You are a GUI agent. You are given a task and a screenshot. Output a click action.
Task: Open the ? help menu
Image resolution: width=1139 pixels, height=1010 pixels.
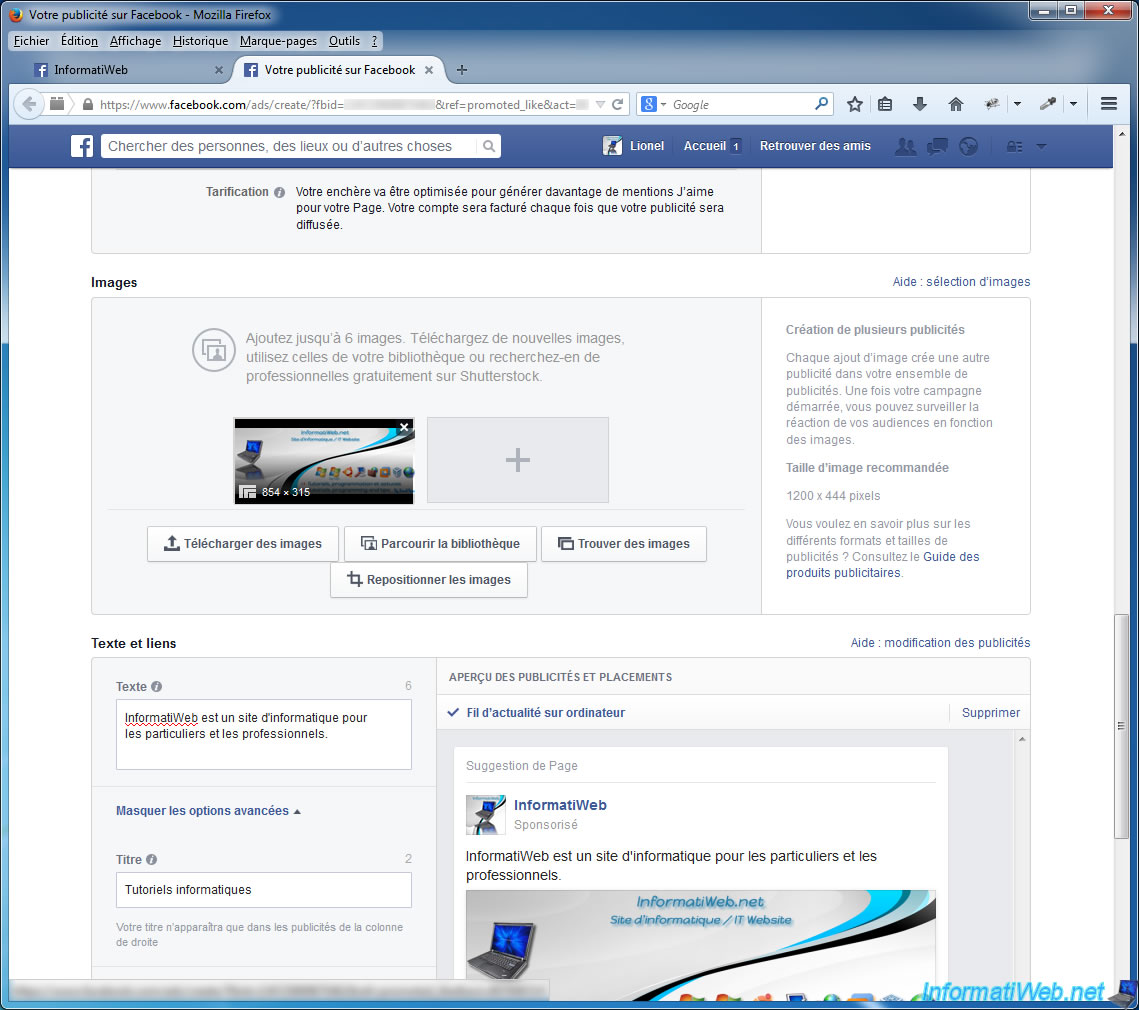coord(374,41)
